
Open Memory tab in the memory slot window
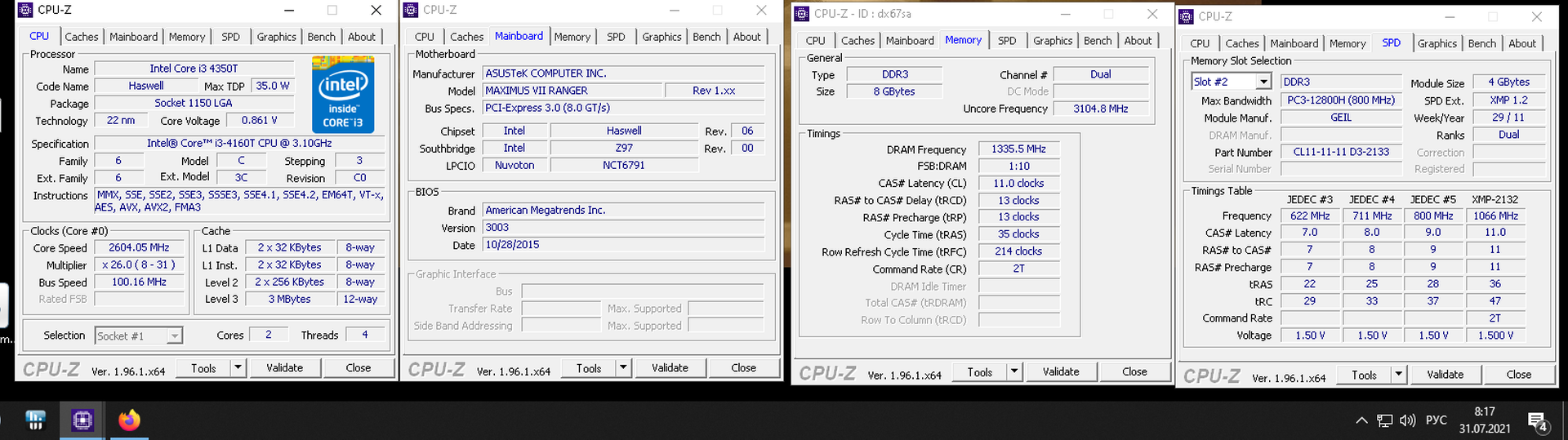point(1347,43)
